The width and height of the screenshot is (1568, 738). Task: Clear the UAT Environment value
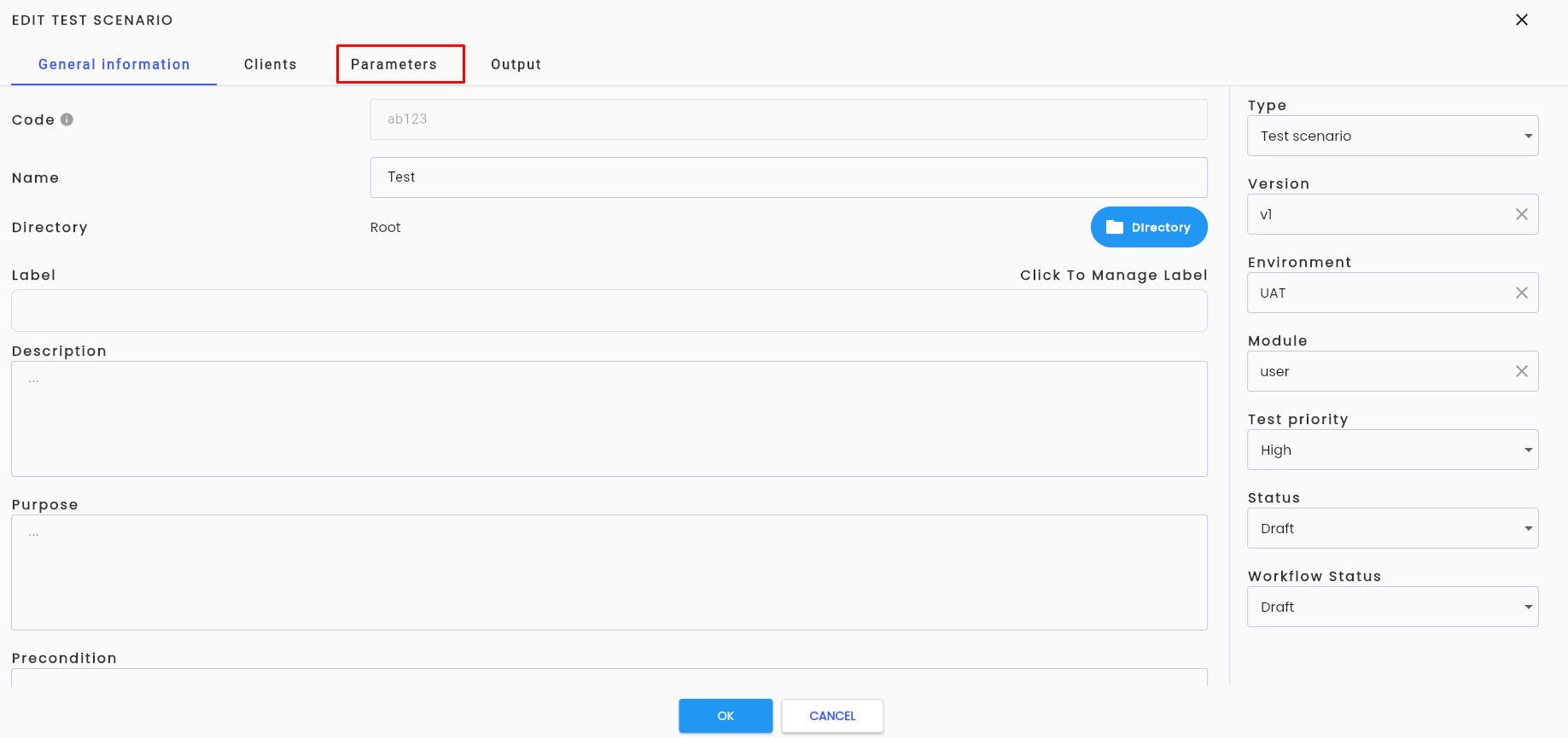pos(1521,293)
